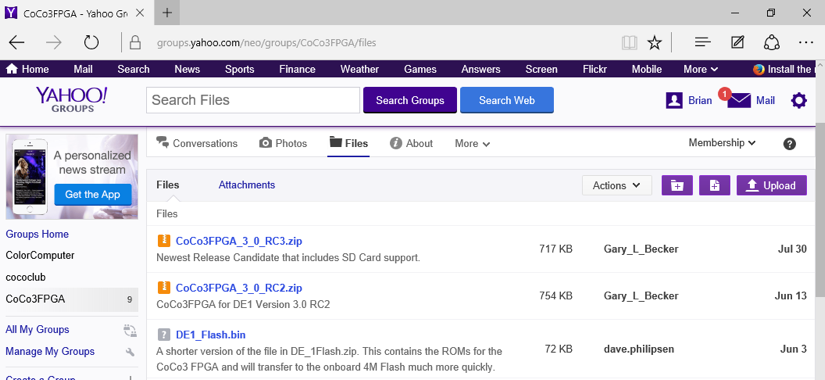Switch to the Conversations tab
Image resolution: width=825 pixels, height=380 pixels.
[x=197, y=143]
